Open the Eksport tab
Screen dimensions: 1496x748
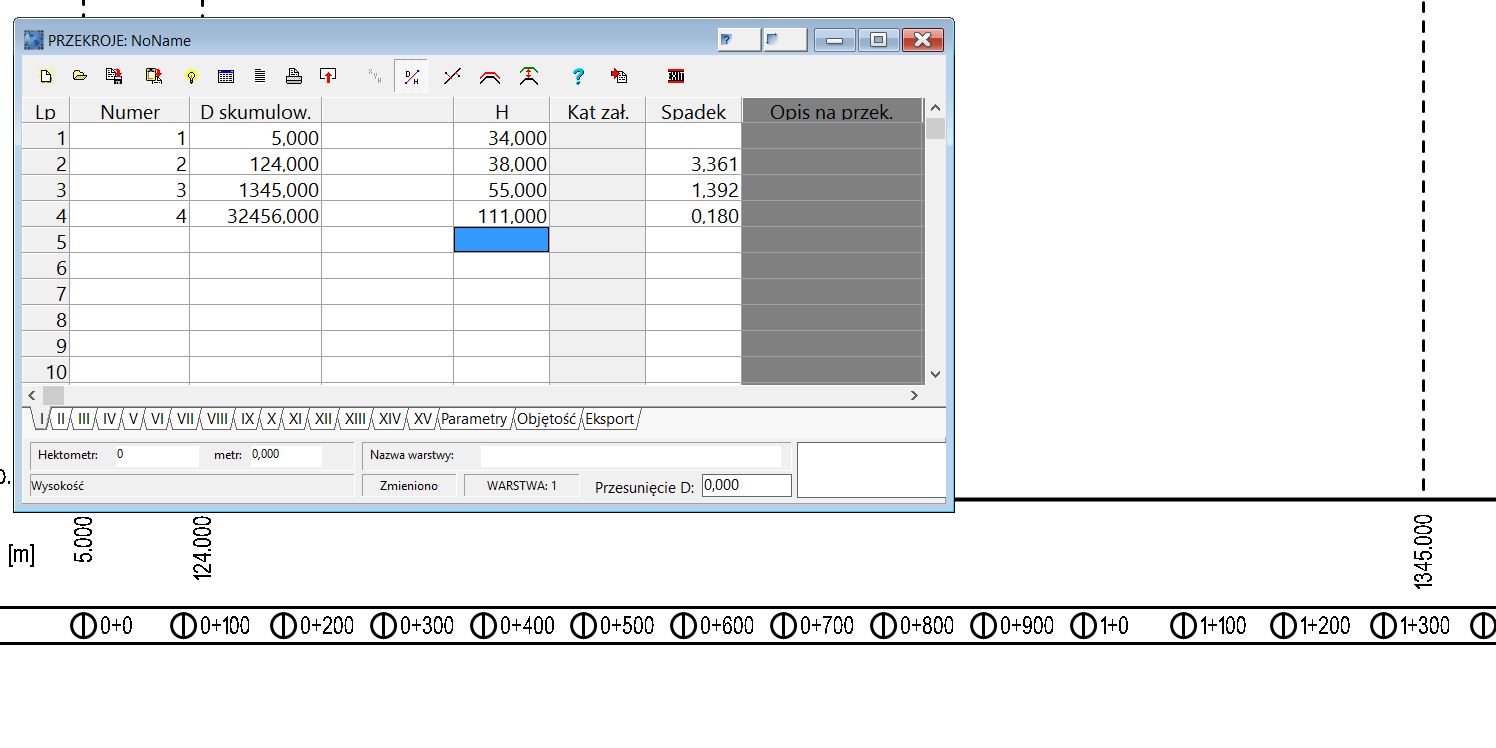tap(610, 419)
